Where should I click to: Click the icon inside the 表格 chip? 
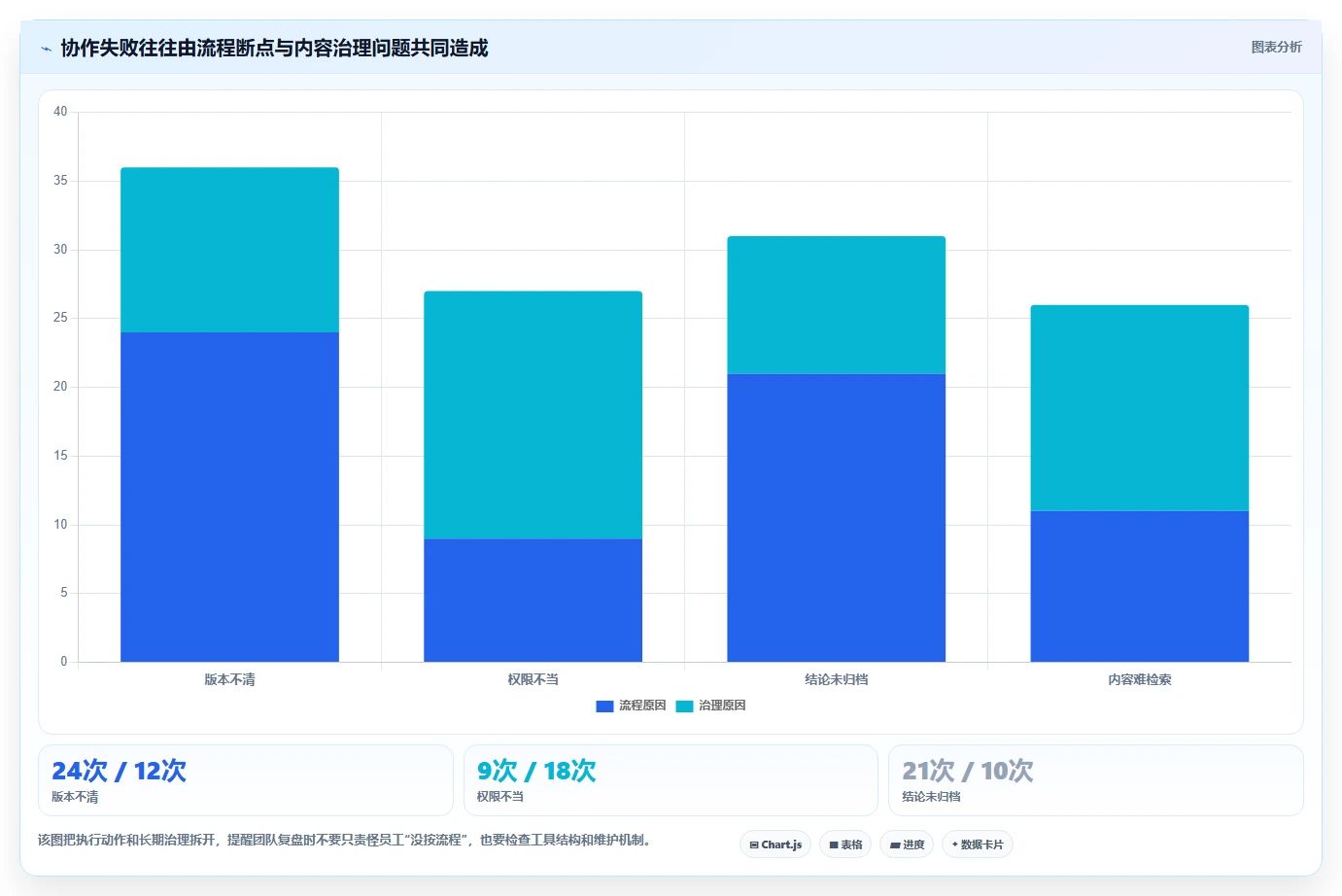tap(833, 845)
